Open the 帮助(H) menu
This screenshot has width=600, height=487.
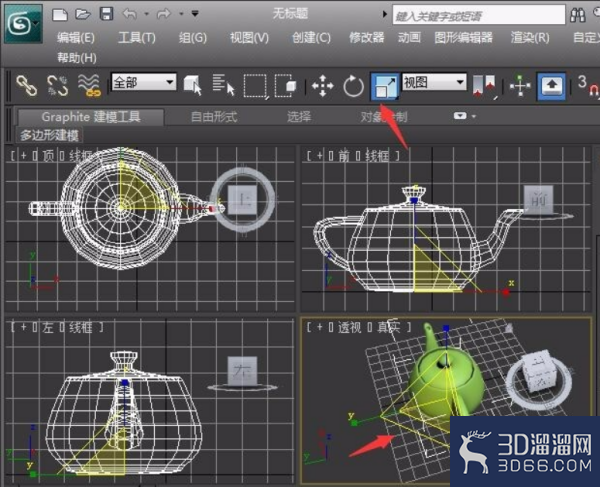77,58
